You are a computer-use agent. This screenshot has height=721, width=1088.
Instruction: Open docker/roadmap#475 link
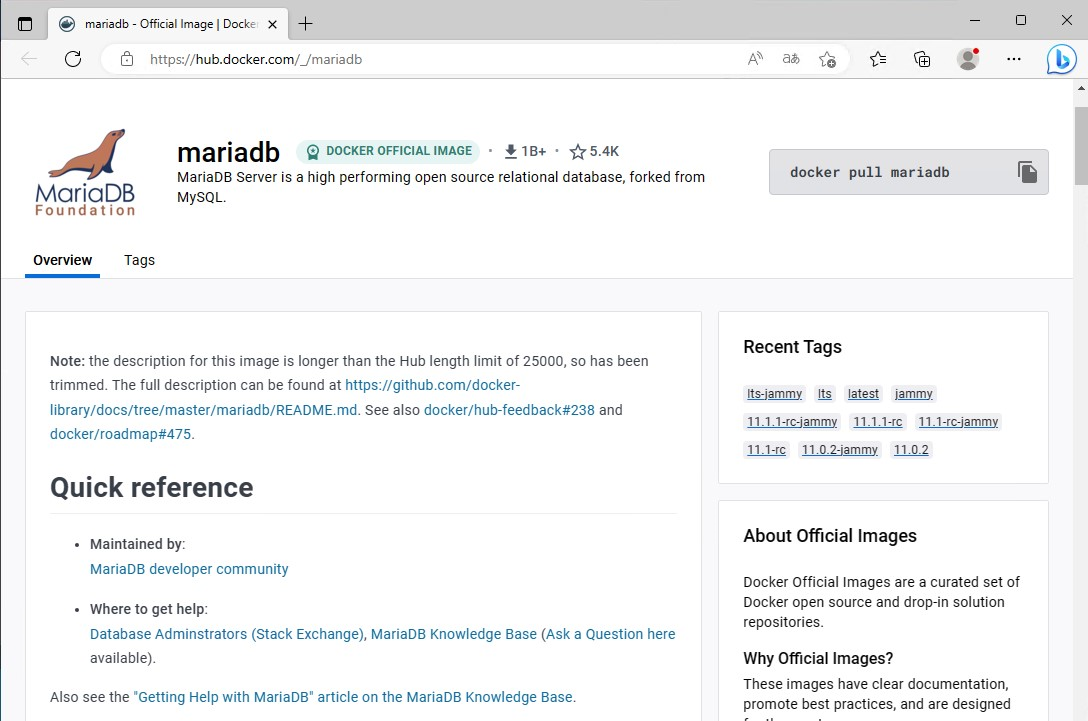[121, 434]
